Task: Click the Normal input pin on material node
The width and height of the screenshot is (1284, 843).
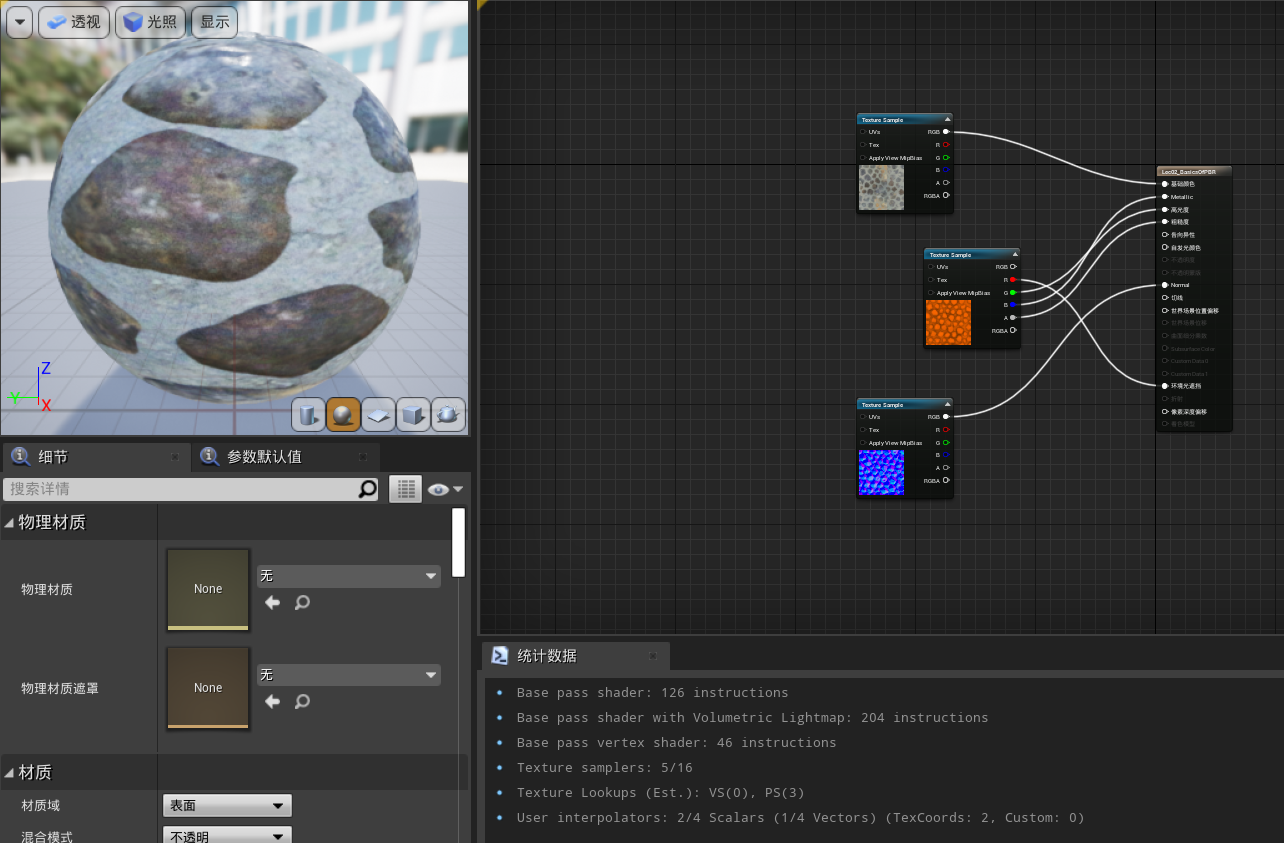Action: pos(1165,285)
